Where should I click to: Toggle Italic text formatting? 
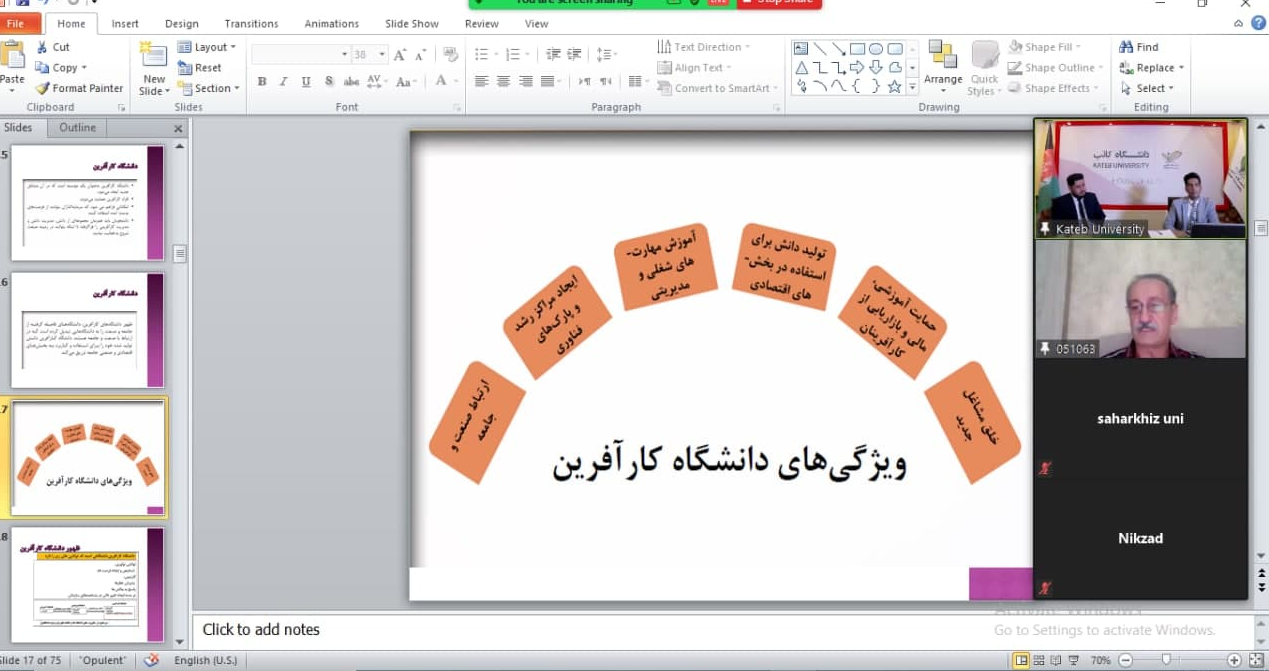[284, 82]
